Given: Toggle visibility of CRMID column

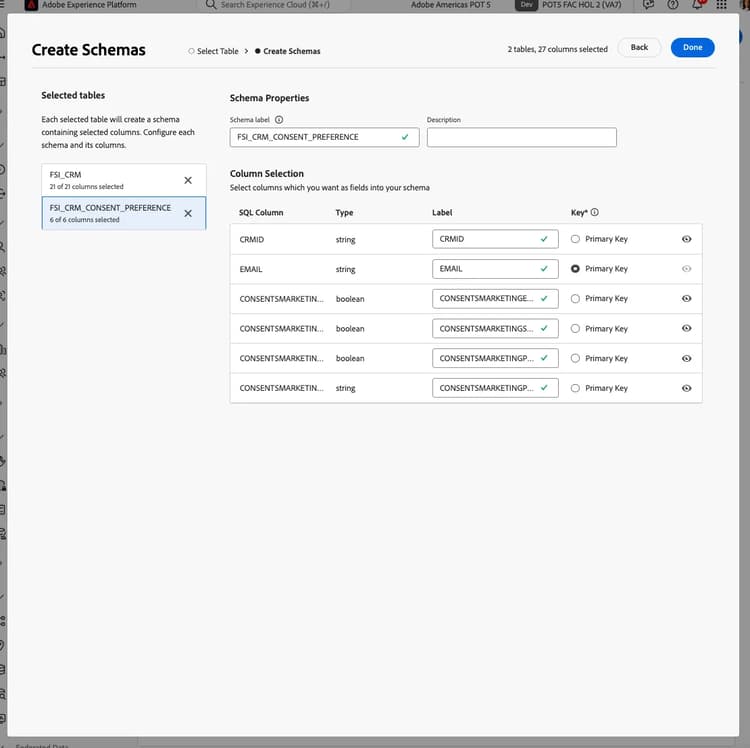Looking at the screenshot, I should pyautogui.click(x=686, y=239).
